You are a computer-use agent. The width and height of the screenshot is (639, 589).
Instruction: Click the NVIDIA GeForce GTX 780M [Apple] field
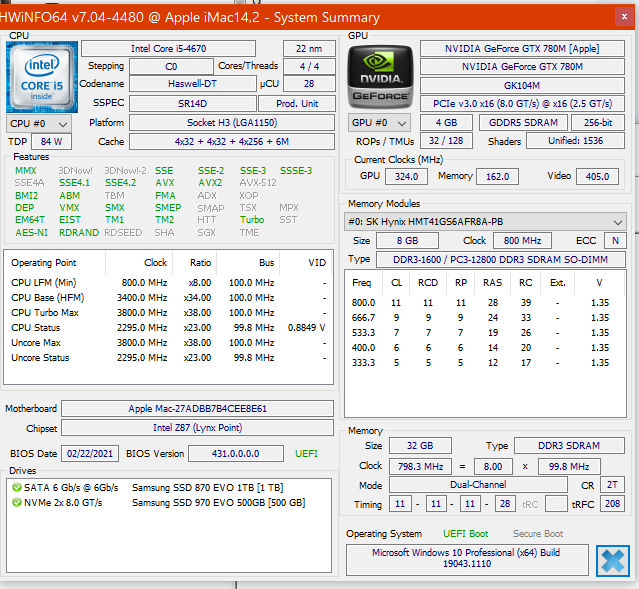(522, 49)
